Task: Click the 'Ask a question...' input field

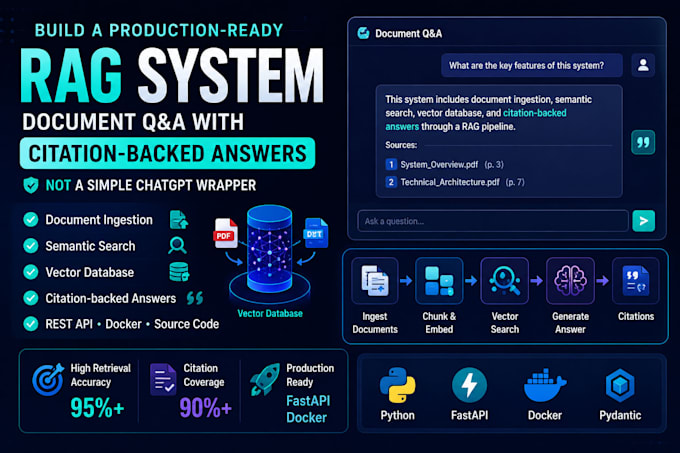Action: coord(493,221)
